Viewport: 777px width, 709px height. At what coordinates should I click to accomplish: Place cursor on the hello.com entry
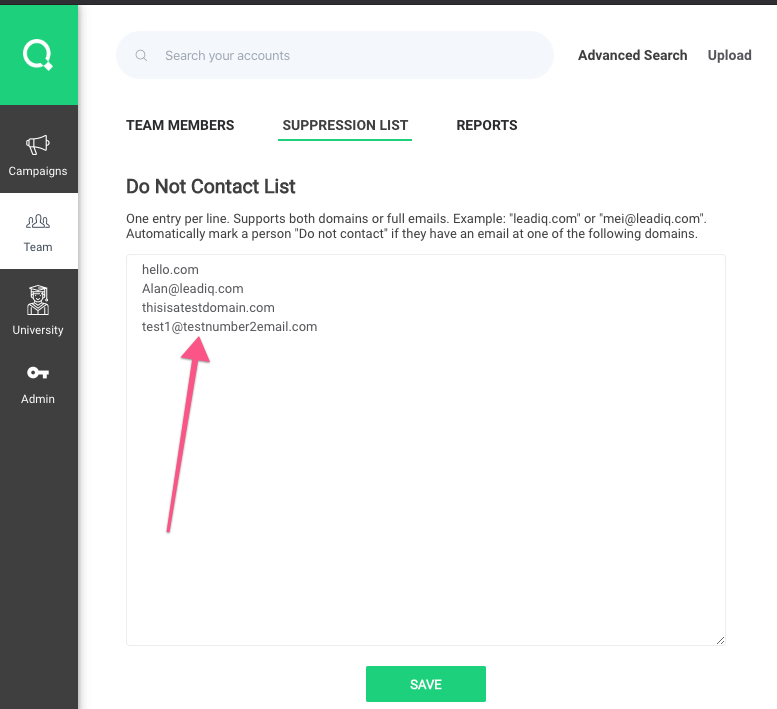tap(171, 270)
